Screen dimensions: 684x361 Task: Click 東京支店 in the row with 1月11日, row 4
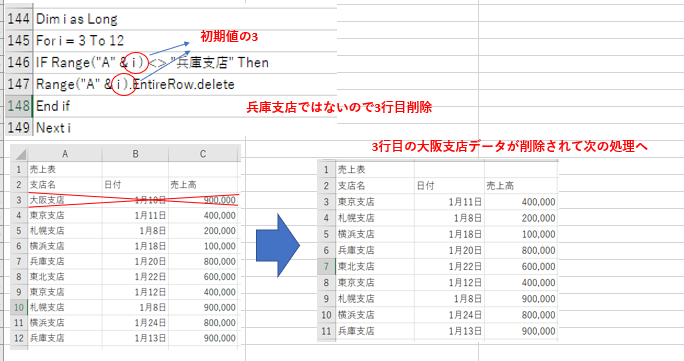click(x=65, y=215)
